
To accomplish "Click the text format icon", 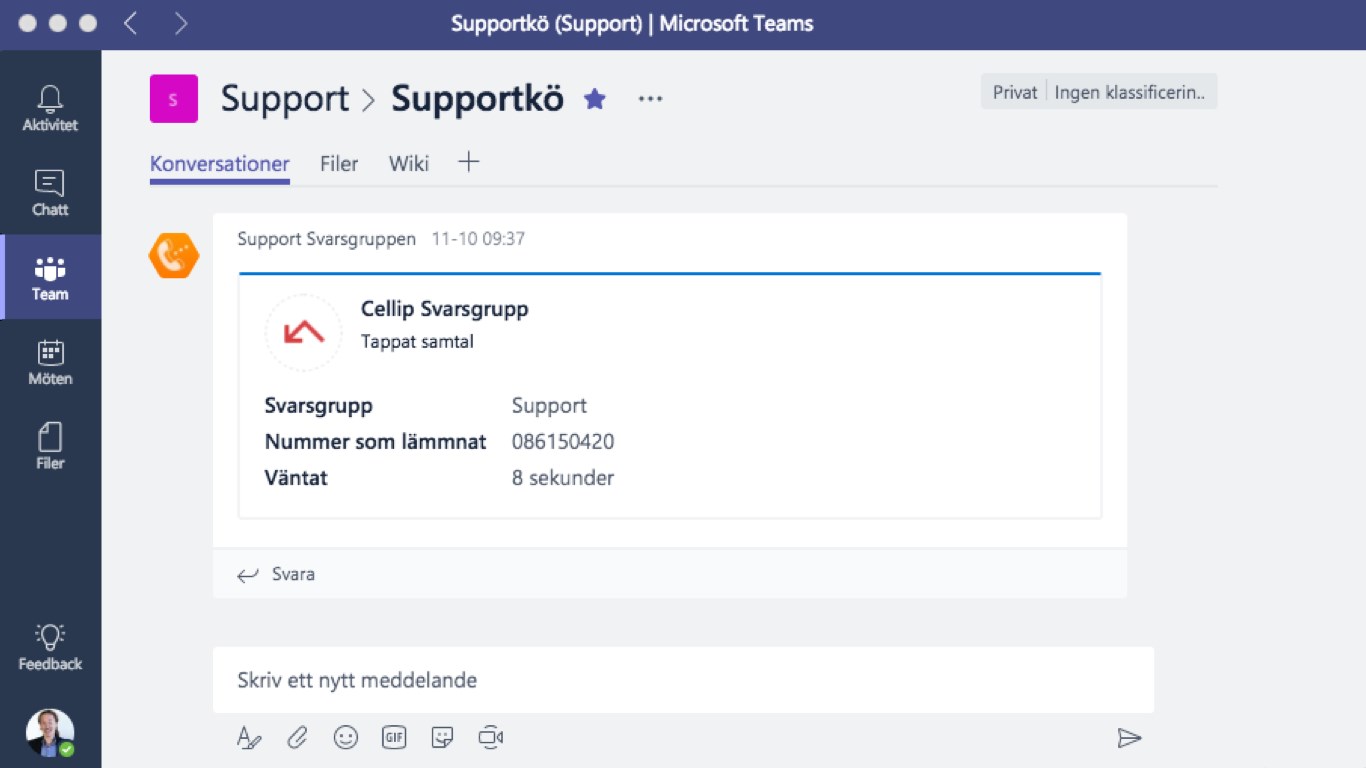I will click(x=249, y=738).
